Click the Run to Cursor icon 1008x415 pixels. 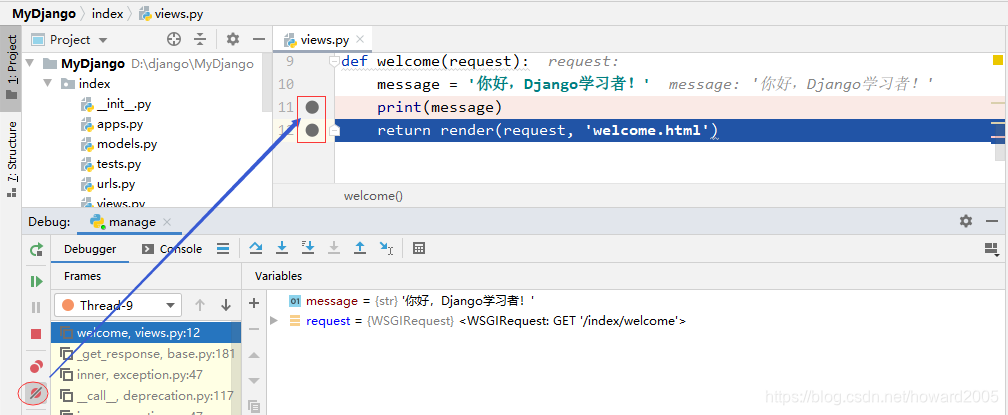pyautogui.click(x=386, y=248)
